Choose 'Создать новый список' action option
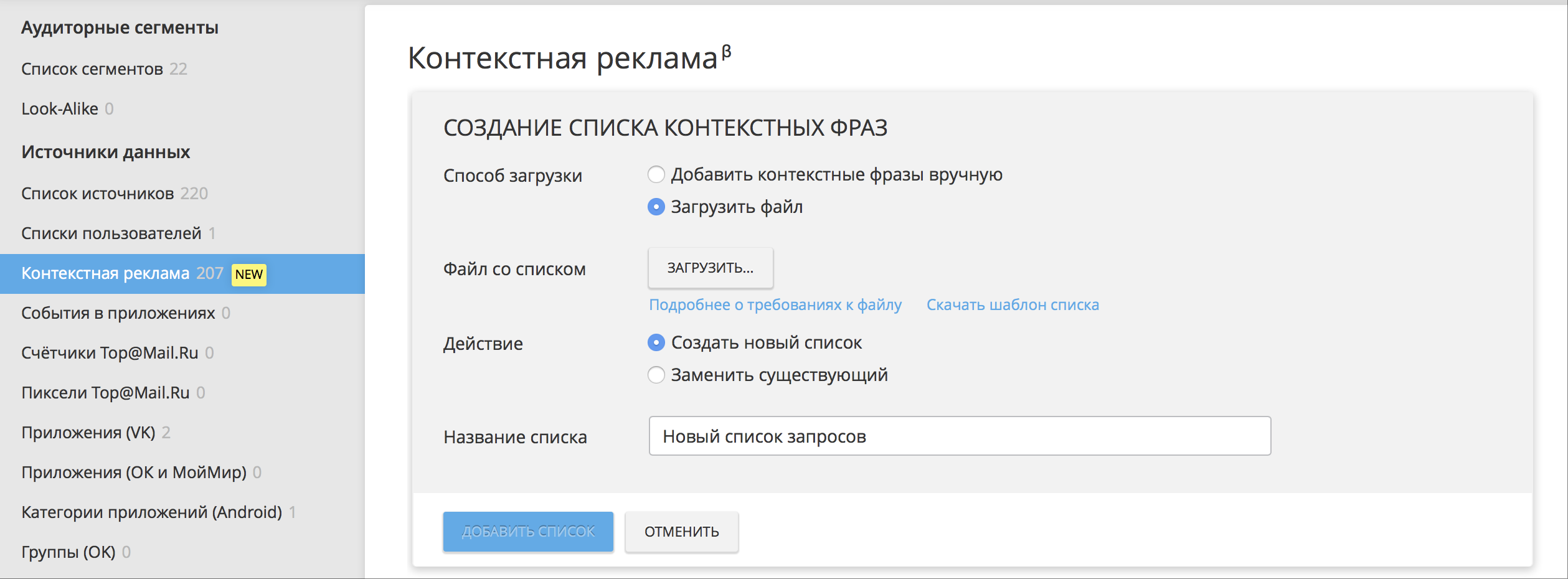The image size is (1568, 579). (x=656, y=342)
